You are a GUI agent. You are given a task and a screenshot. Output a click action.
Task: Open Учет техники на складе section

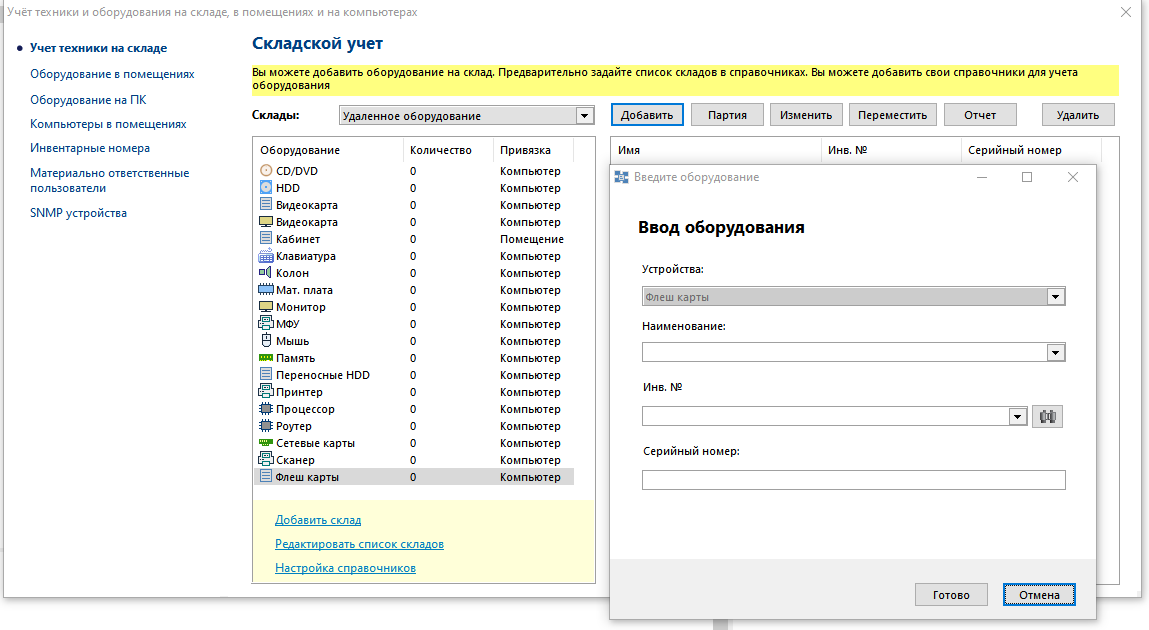point(98,48)
